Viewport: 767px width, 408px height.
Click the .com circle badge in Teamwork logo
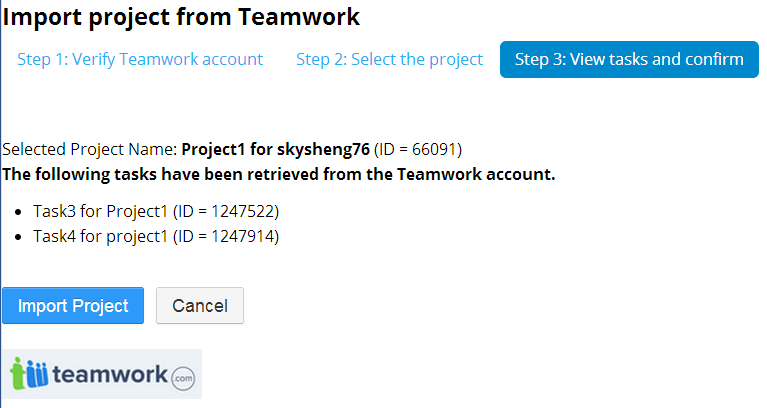click(x=182, y=378)
